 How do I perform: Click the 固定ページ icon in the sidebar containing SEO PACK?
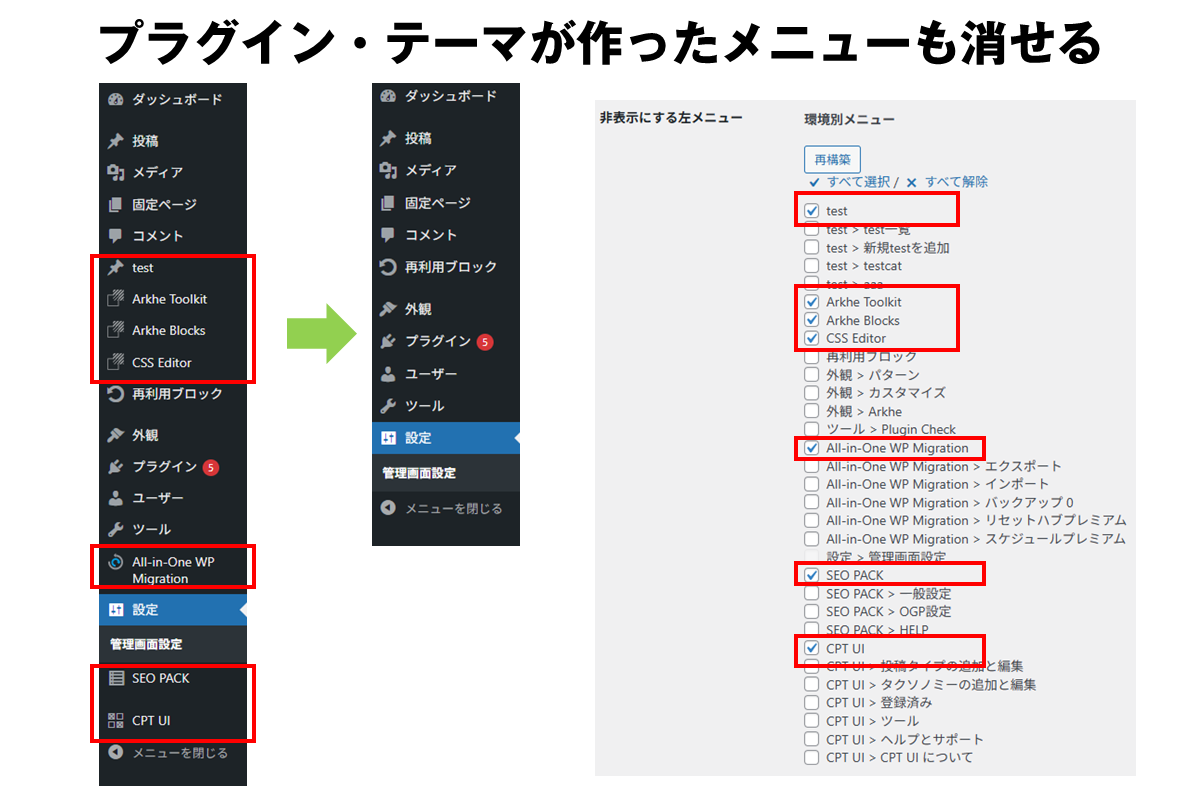(115, 205)
